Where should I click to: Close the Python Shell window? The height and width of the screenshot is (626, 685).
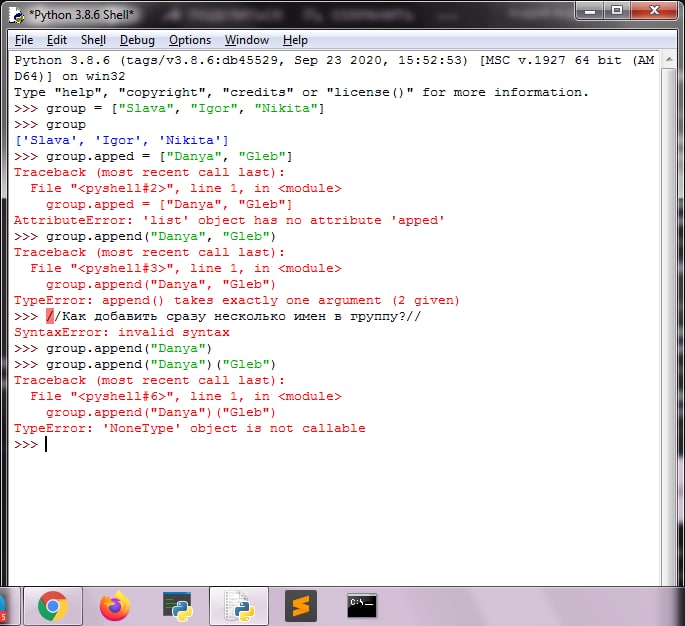[x=654, y=10]
